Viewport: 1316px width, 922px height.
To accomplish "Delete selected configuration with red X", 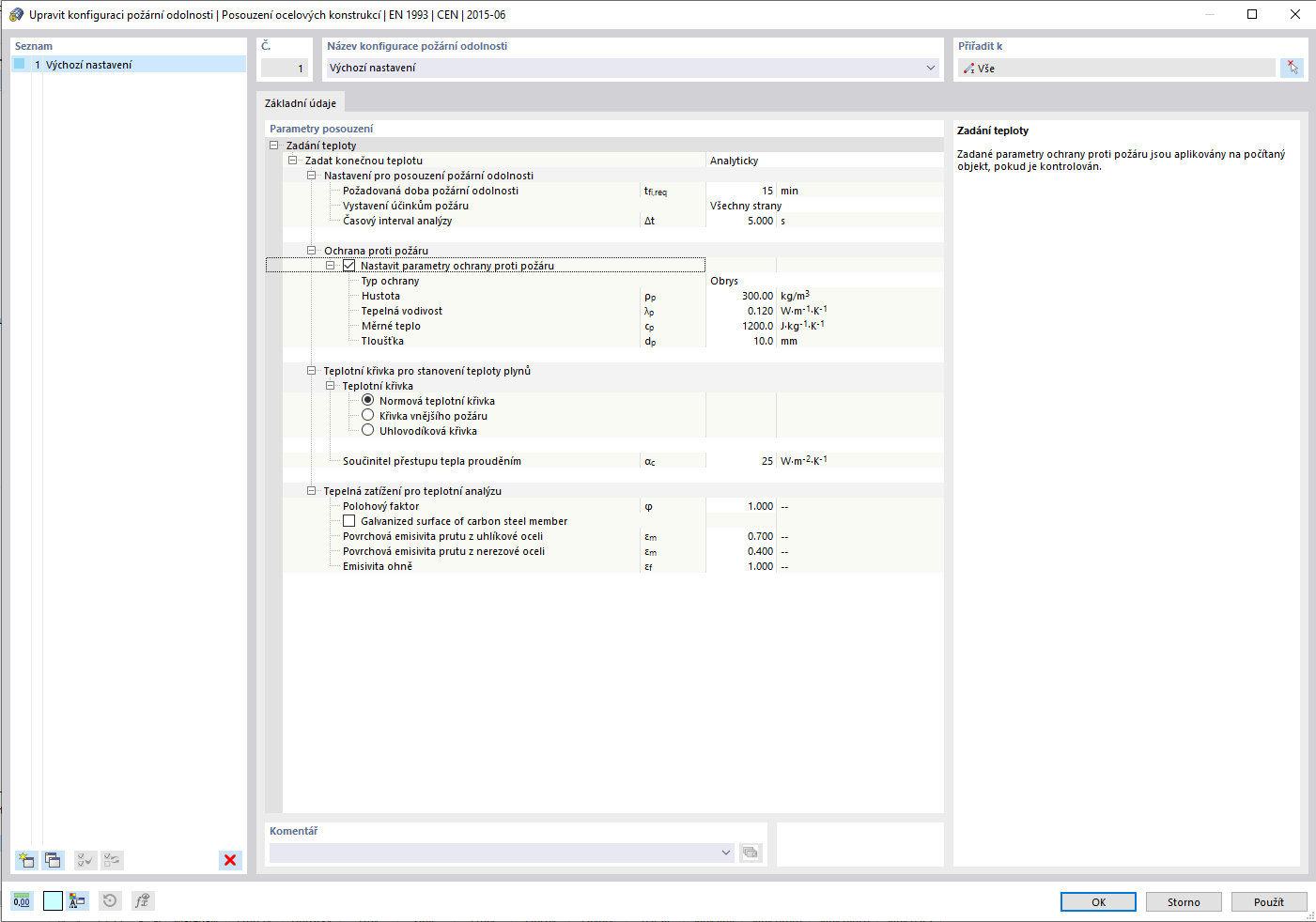I will pyautogui.click(x=230, y=860).
